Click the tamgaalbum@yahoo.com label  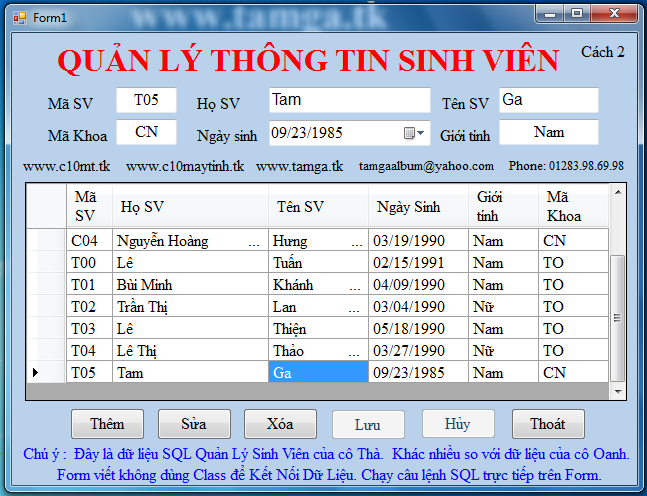pyautogui.click(x=426, y=166)
